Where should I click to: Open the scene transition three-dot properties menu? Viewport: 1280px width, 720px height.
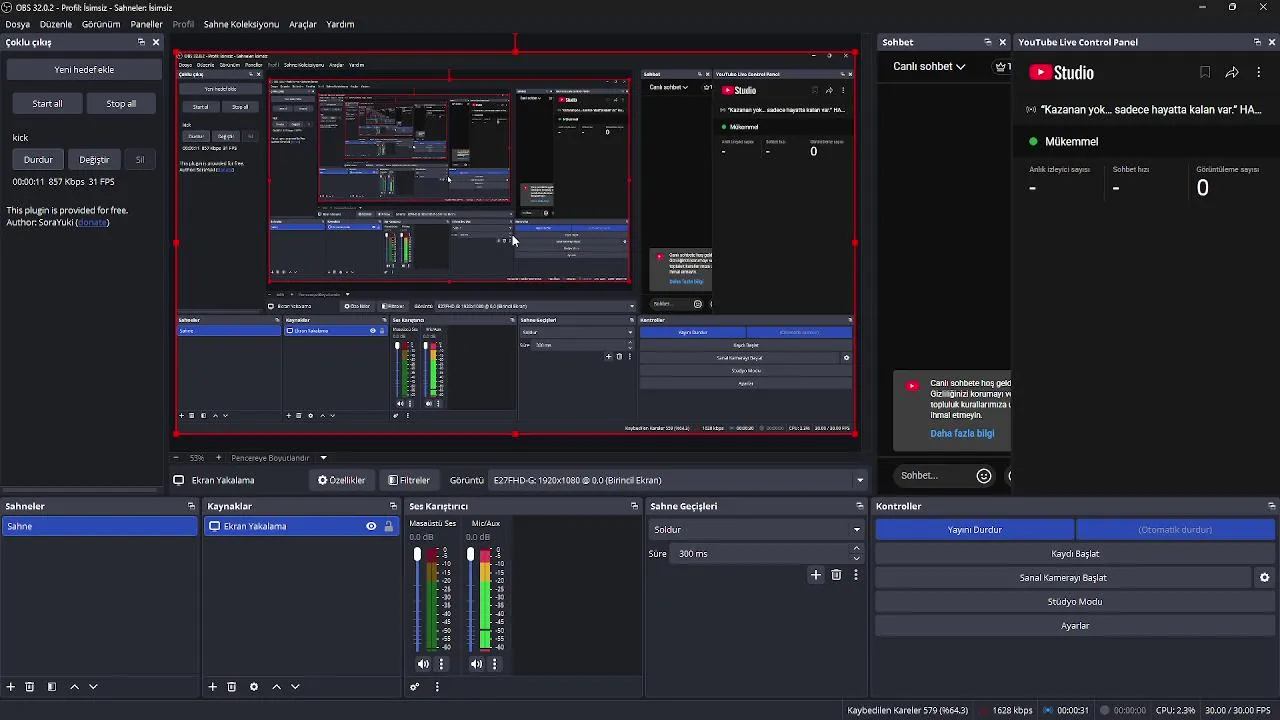856,575
